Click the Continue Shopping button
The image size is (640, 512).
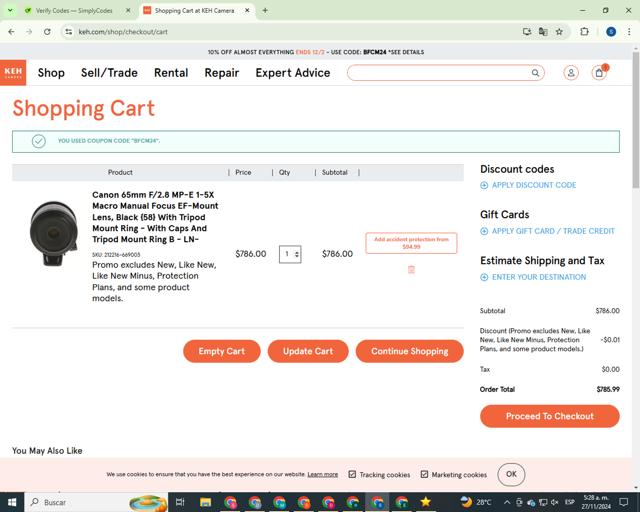click(409, 351)
